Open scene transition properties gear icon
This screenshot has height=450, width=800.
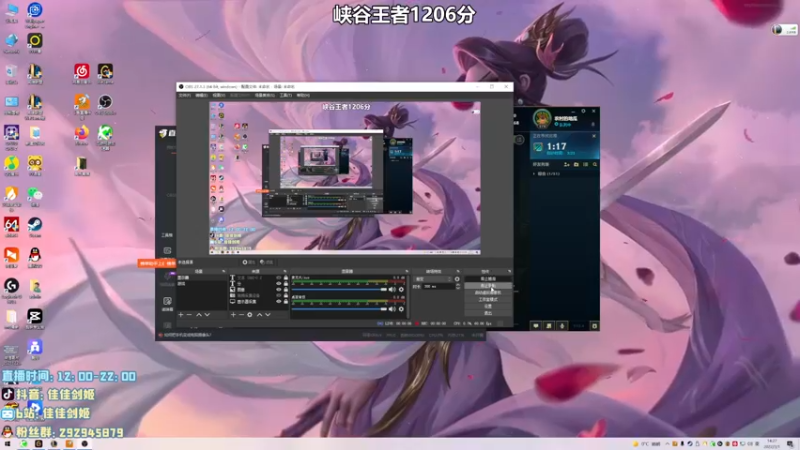click(457, 279)
